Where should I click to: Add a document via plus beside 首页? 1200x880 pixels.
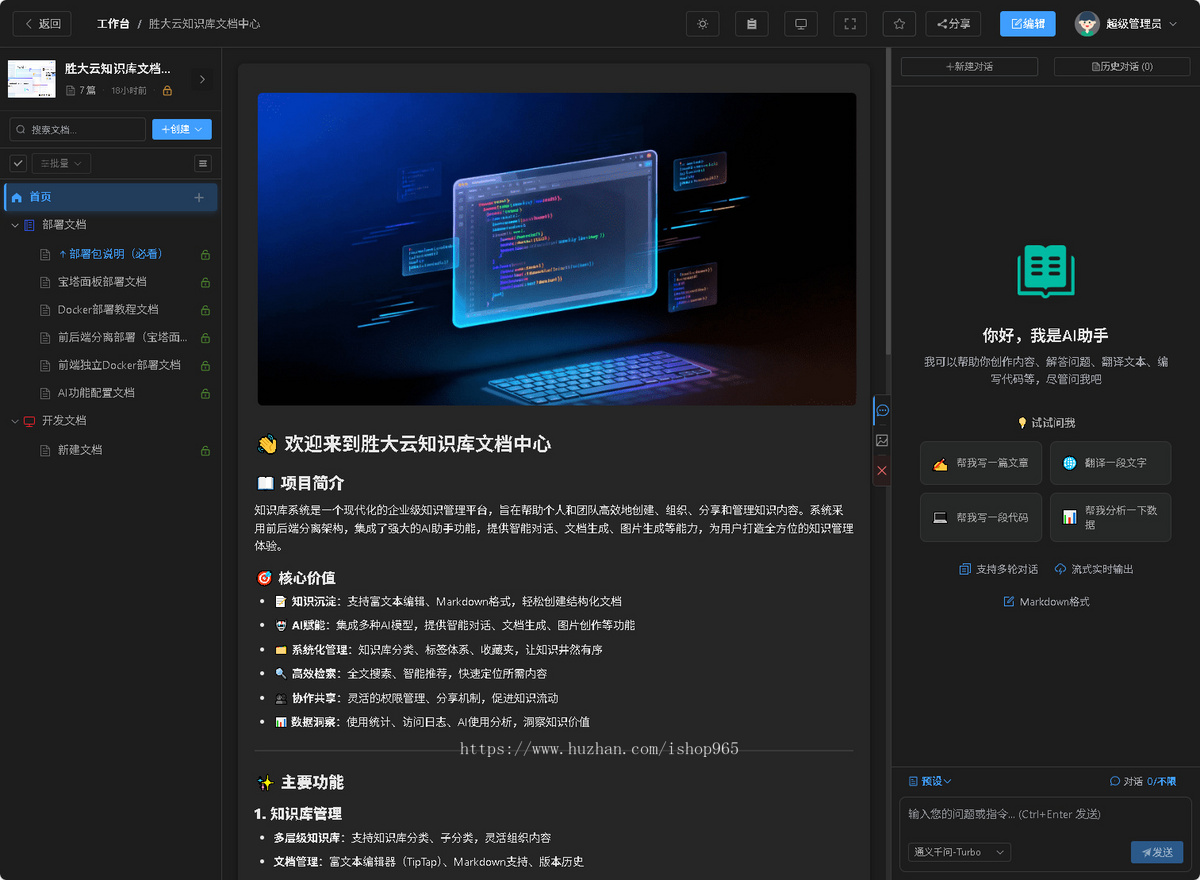198,197
